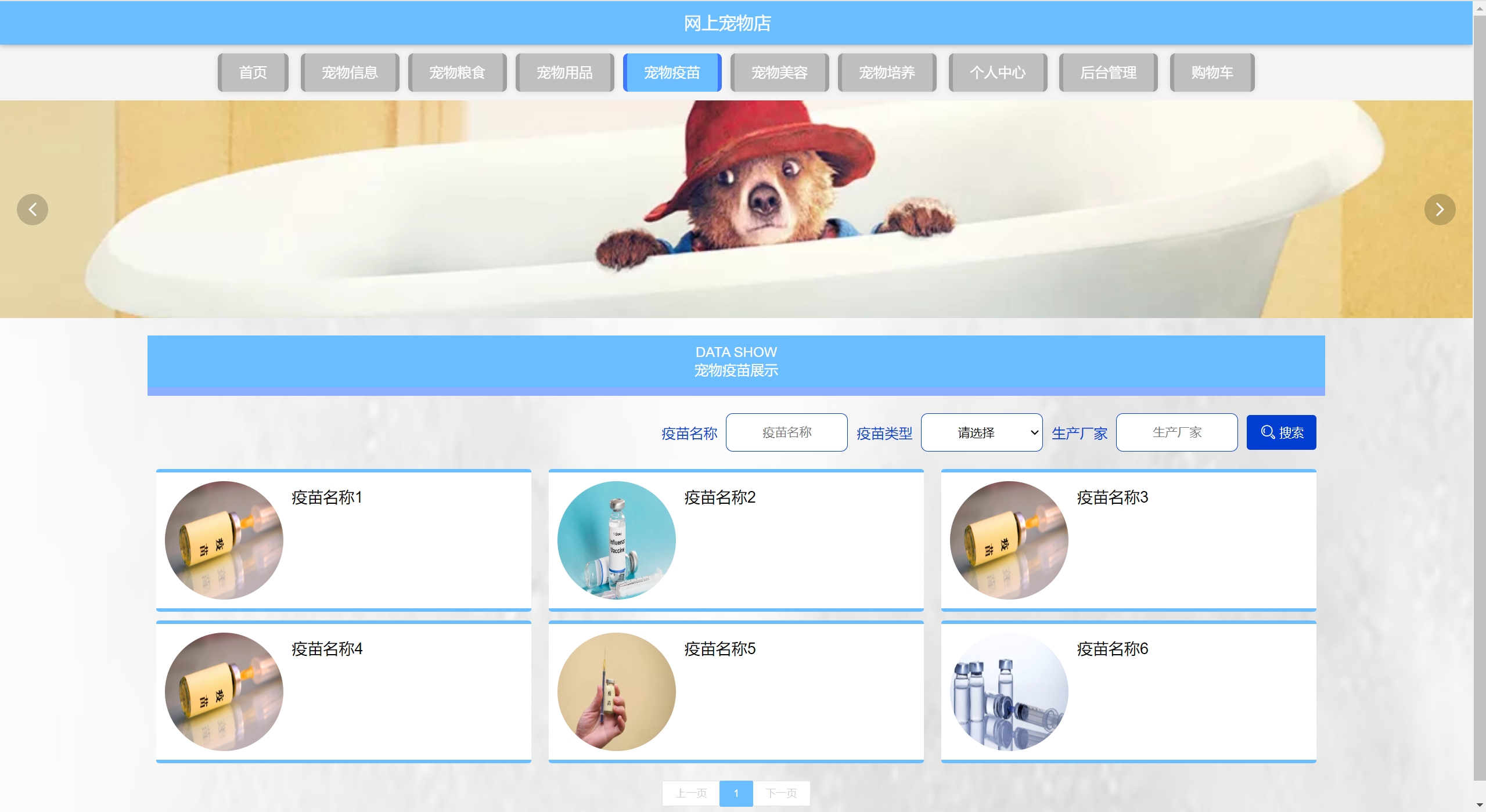The width and height of the screenshot is (1486, 812).
Task: Click 下一页 pagination button
Action: click(x=781, y=793)
